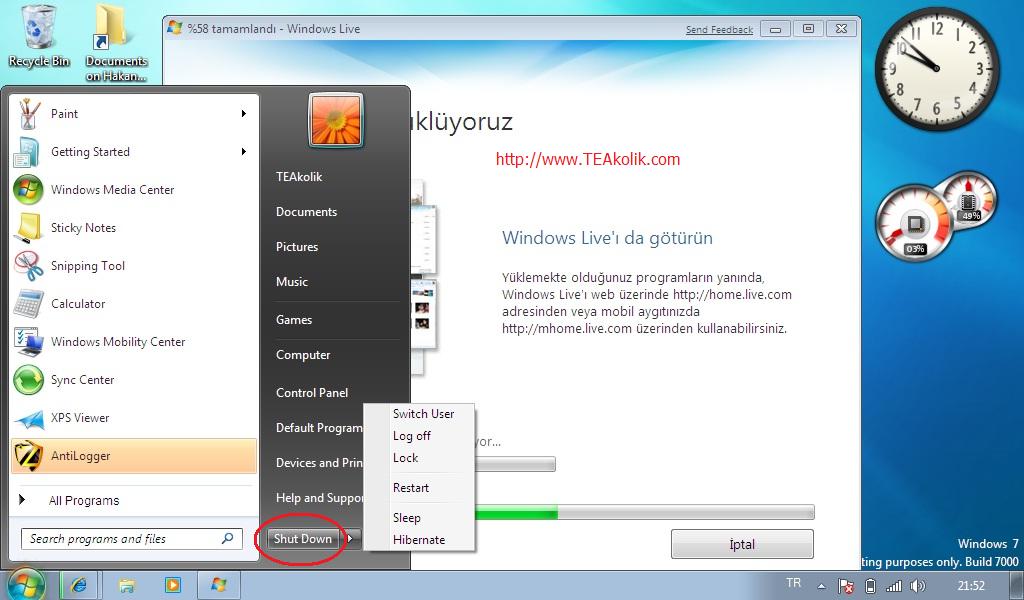The image size is (1024, 600).
Task: Minimize the Windows Live installer window
Action: (775, 29)
